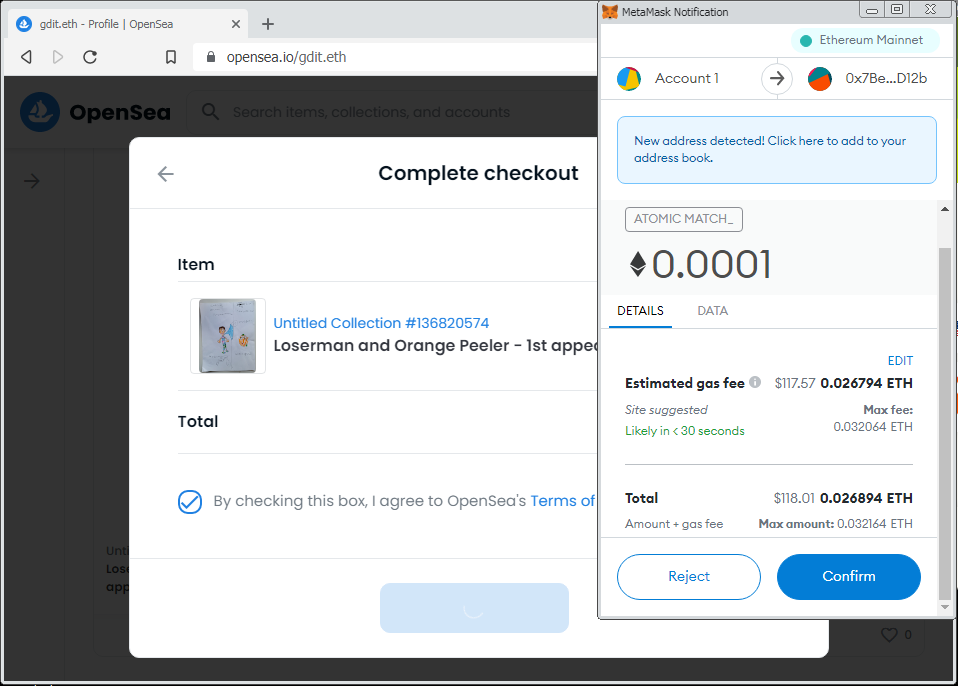This screenshot has height=688, width=958.
Task: Minimize the MetaMask Notification window
Action: [872, 10]
